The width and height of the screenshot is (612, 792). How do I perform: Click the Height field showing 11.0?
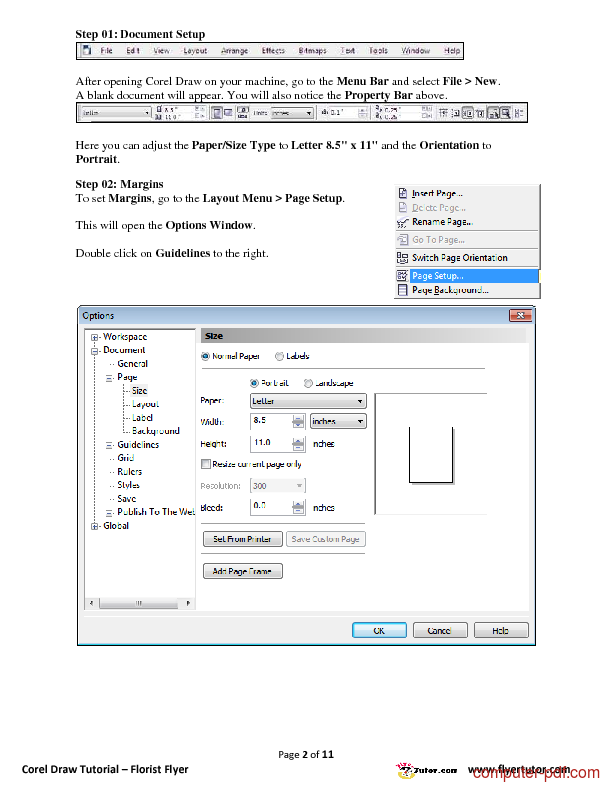click(x=271, y=443)
